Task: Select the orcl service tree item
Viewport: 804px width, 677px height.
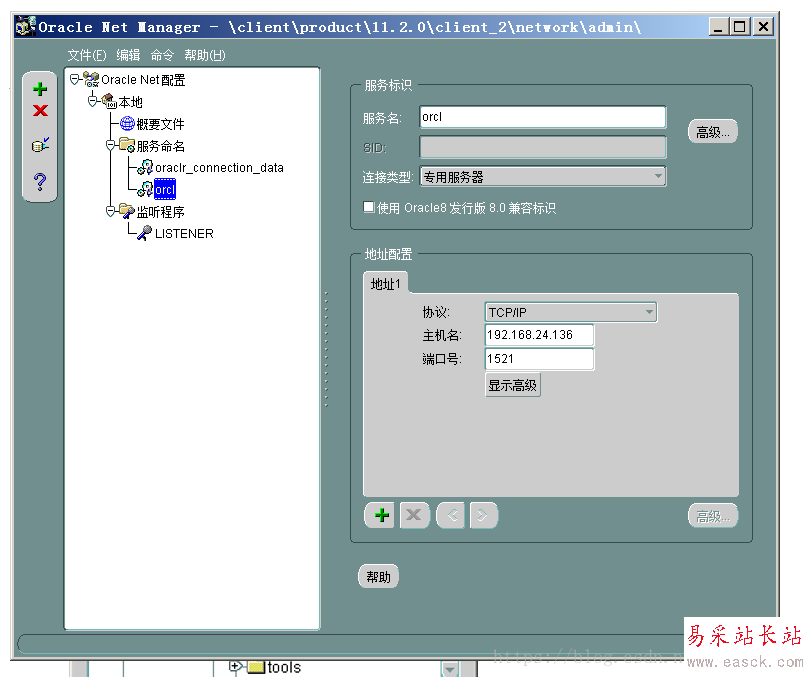Action: (165, 189)
